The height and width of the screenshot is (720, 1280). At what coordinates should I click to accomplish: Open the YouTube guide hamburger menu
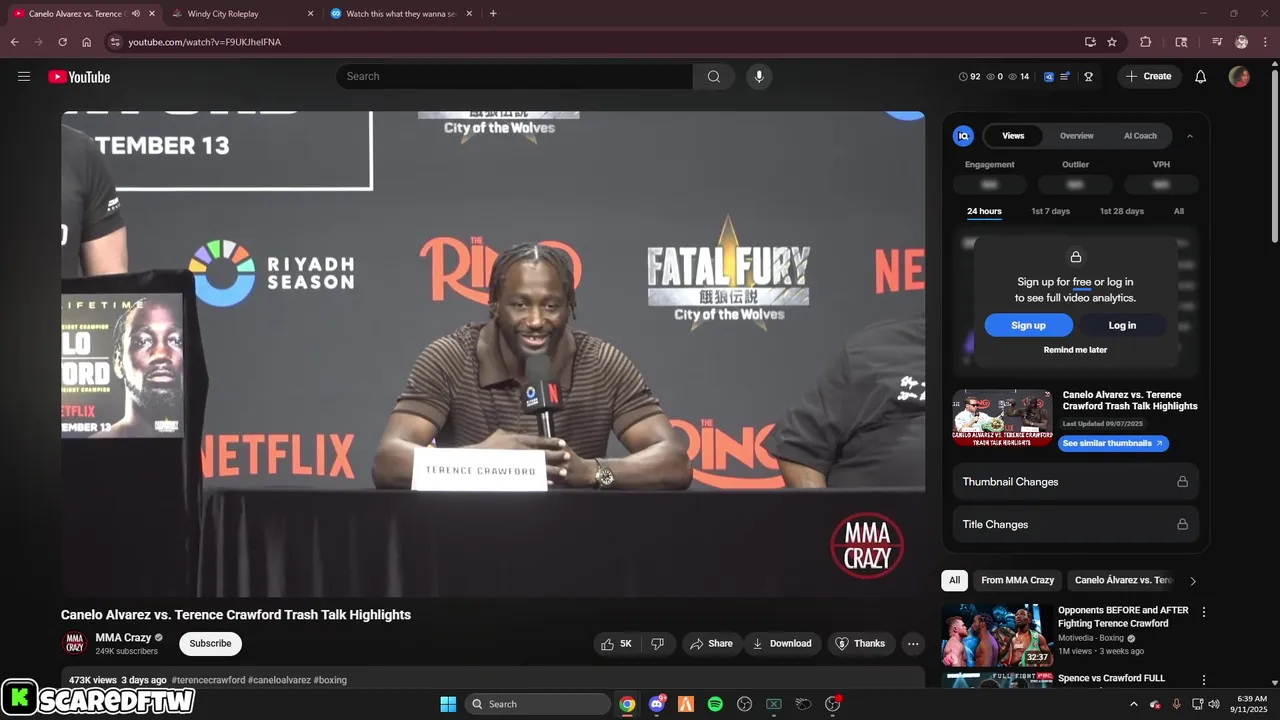[24, 76]
